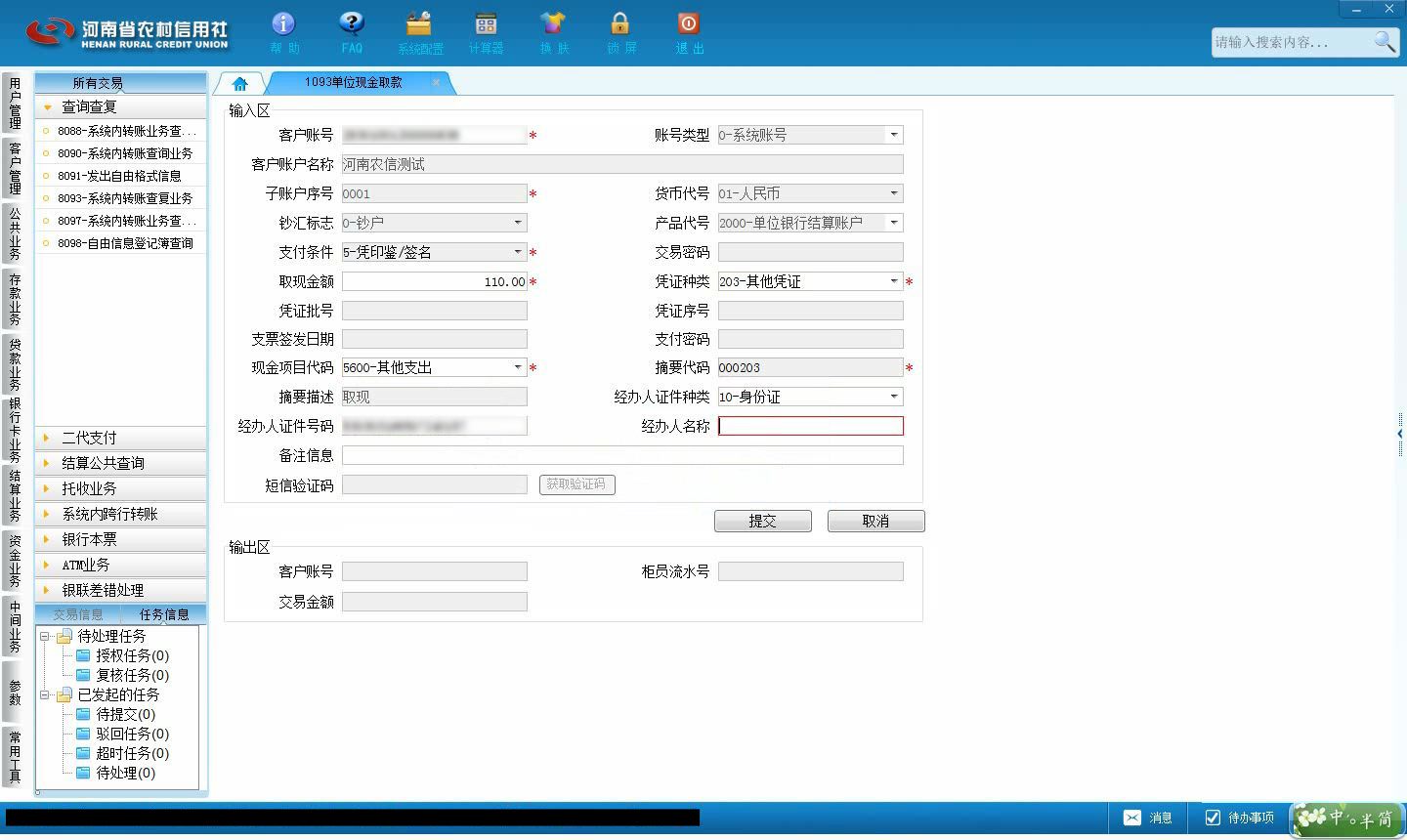Click the 获取验证码 button
The width and height of the screenshot is (1407, 840).
pyautogui.click(x=576, y=484)
